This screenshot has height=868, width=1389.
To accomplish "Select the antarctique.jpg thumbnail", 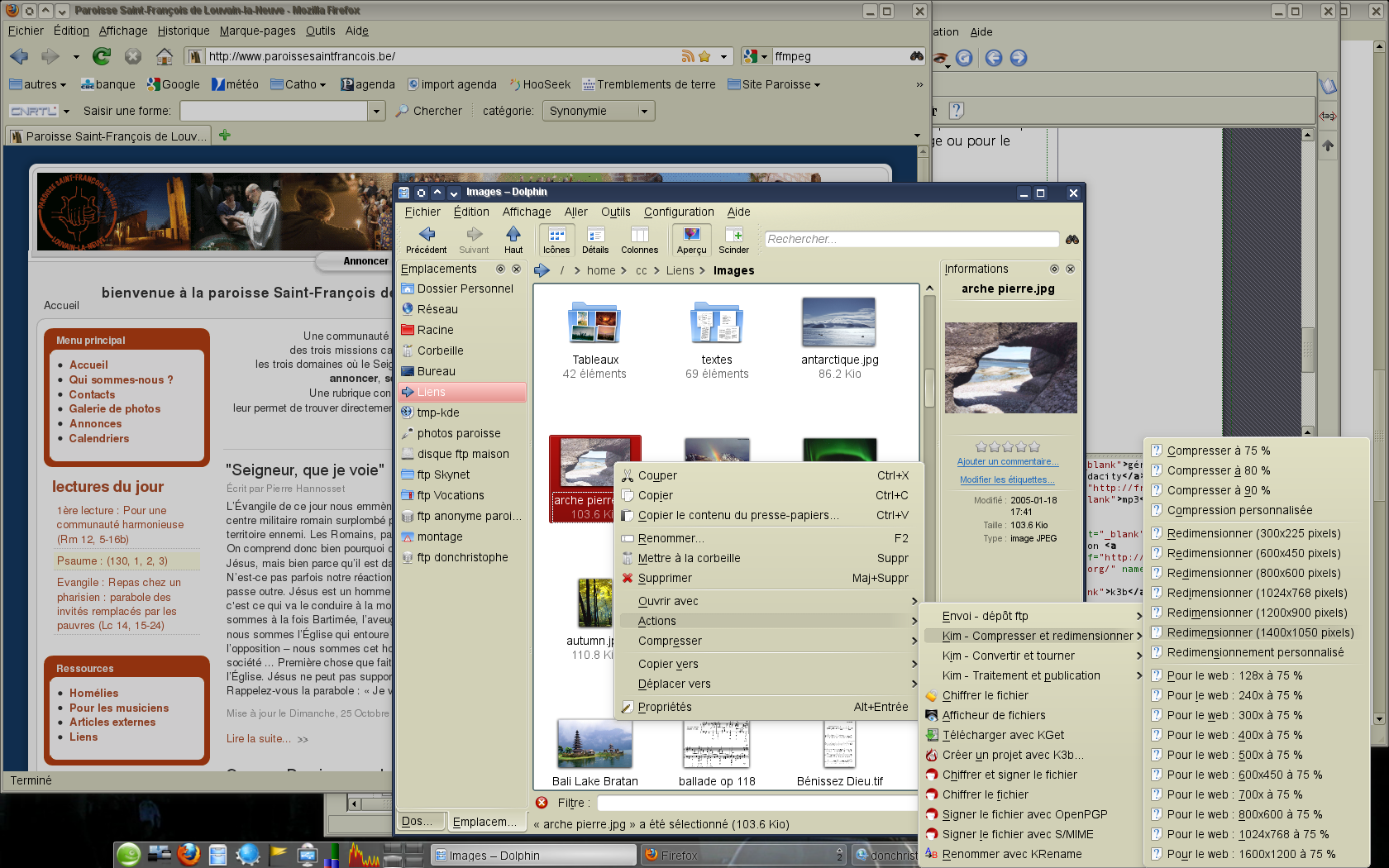I will [839, 323].
